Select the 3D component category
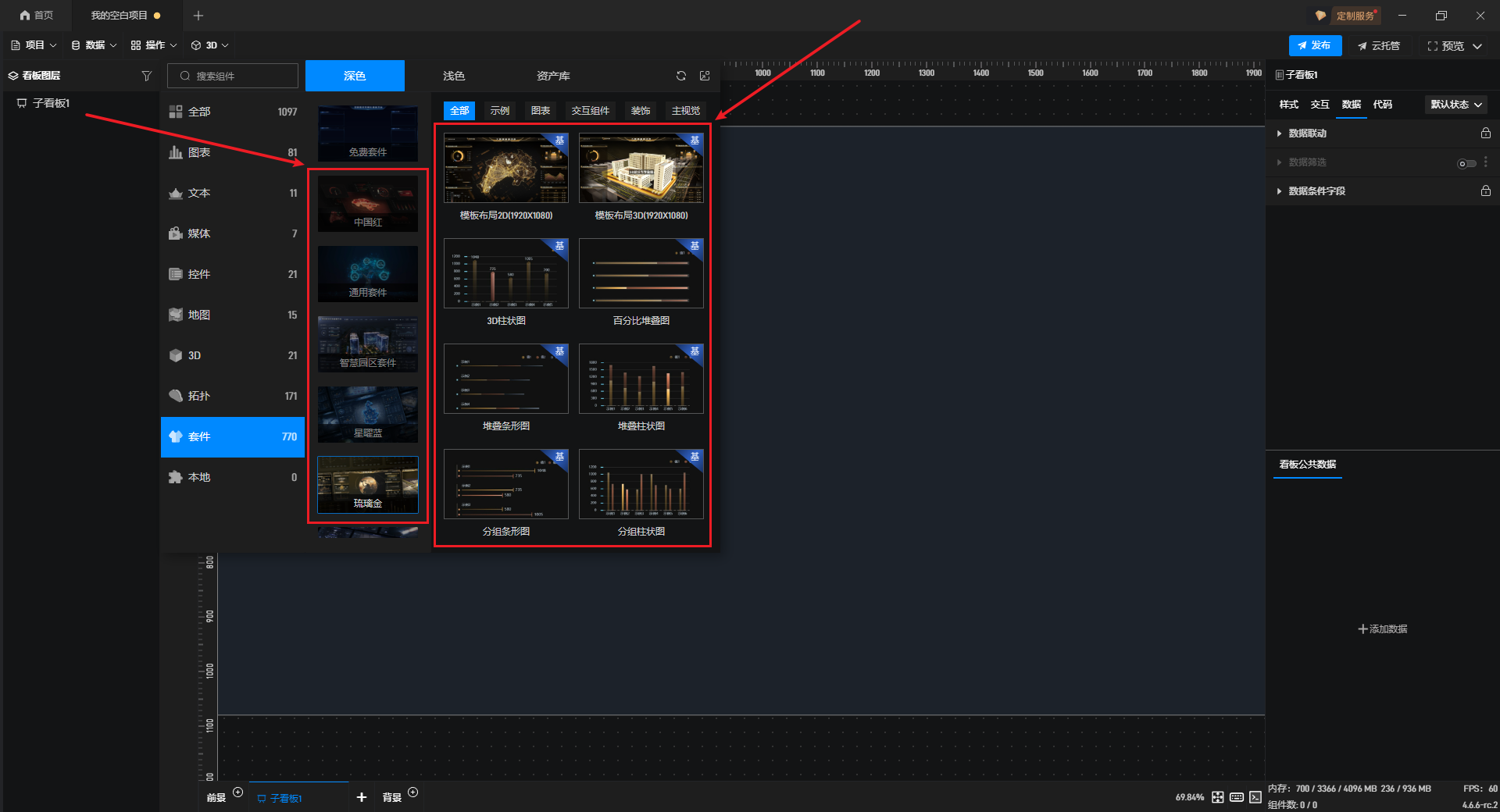 pos(233,355)
